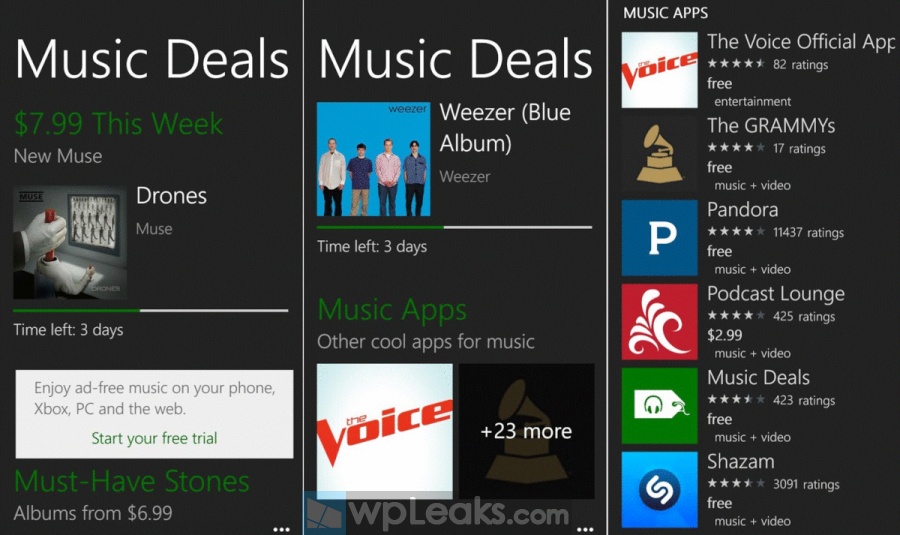Image resolution: width=900 pixels, height=535 pixels.
Task: Tap the +23 more apps tile
Action: click(526, 431)
